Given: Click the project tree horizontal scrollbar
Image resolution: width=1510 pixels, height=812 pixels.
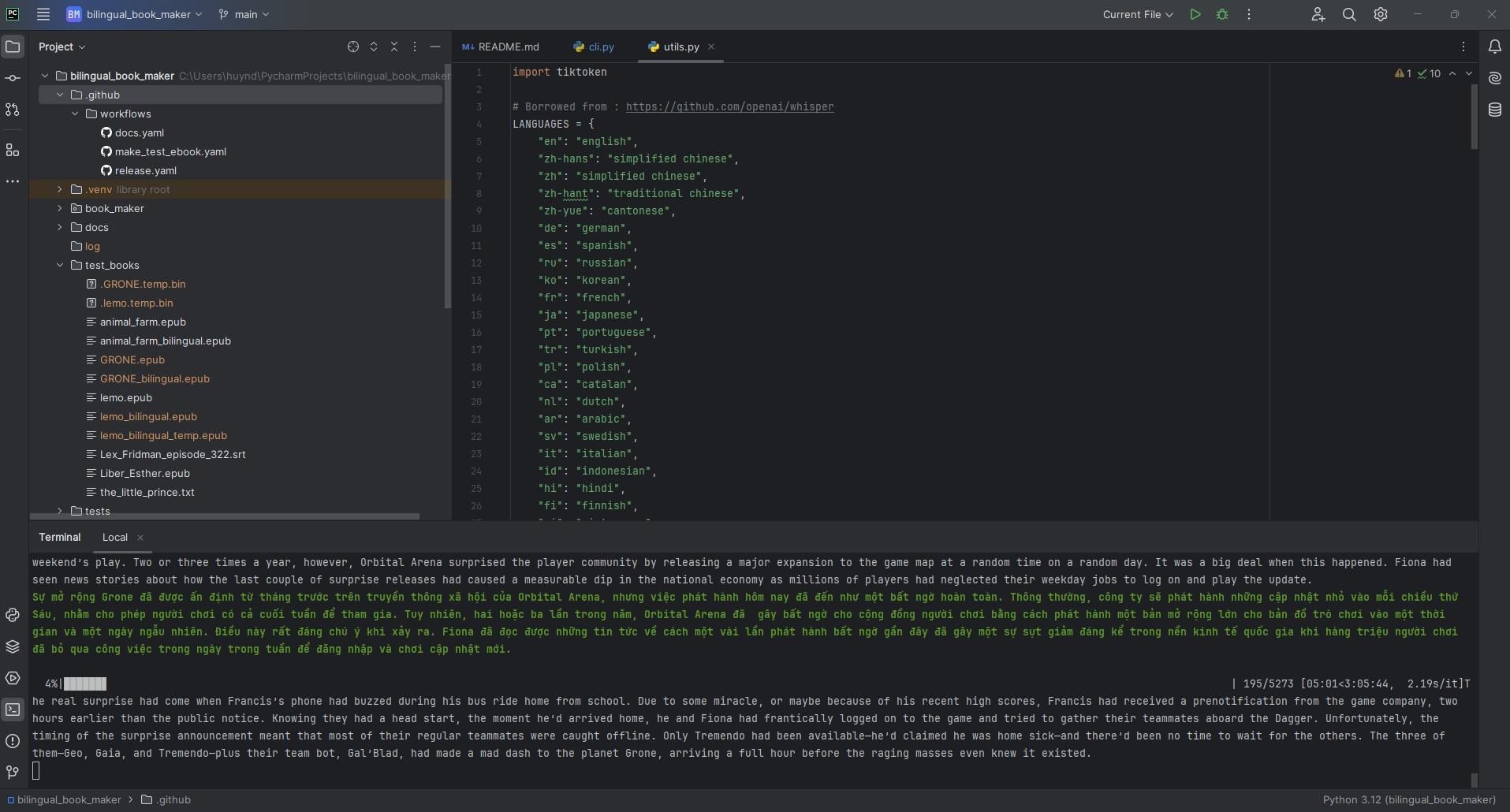Looking at the screenshot, I should click(x=225, y=516).
